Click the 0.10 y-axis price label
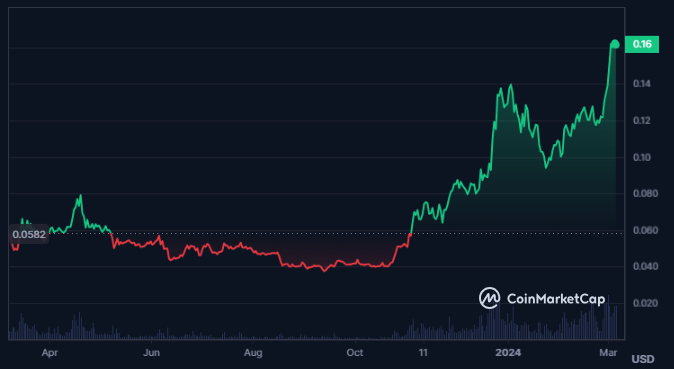The image size is (674, 369). click(x=641, y=157)
